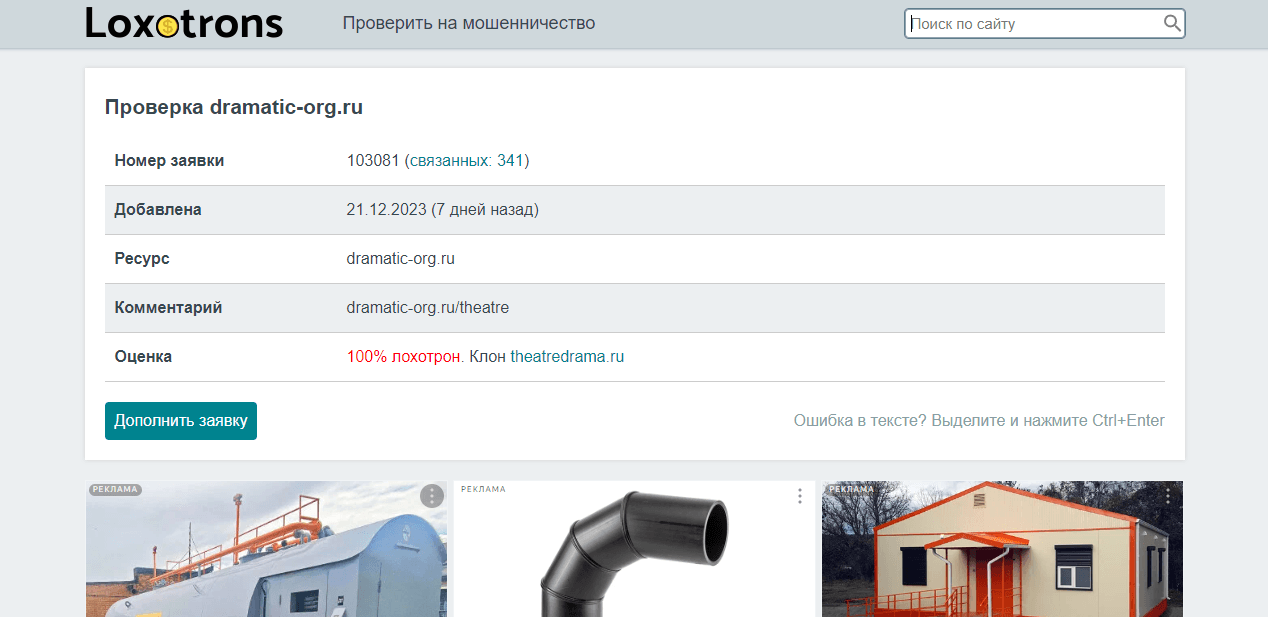This screenshot has height=617, width=1268.
Task: Open the options menu on the boiler ad
Action: 430,495
